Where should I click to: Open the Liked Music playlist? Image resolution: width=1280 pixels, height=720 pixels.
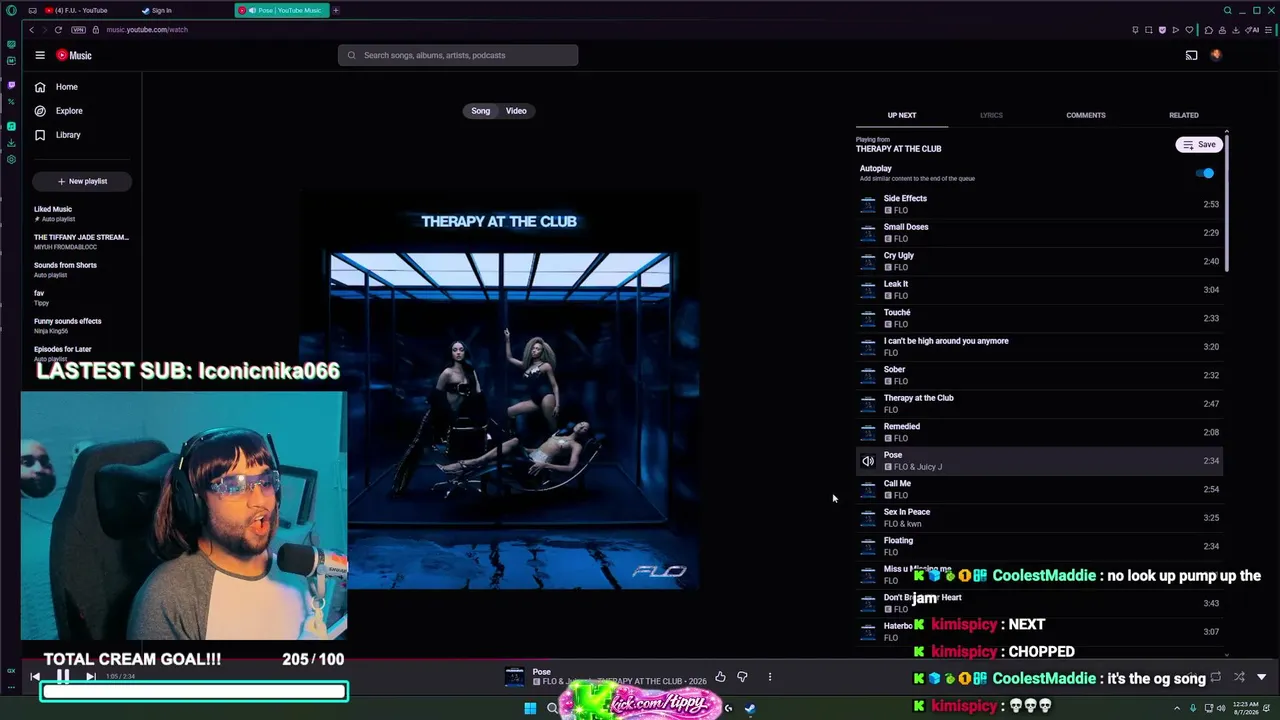click(82, 213)
